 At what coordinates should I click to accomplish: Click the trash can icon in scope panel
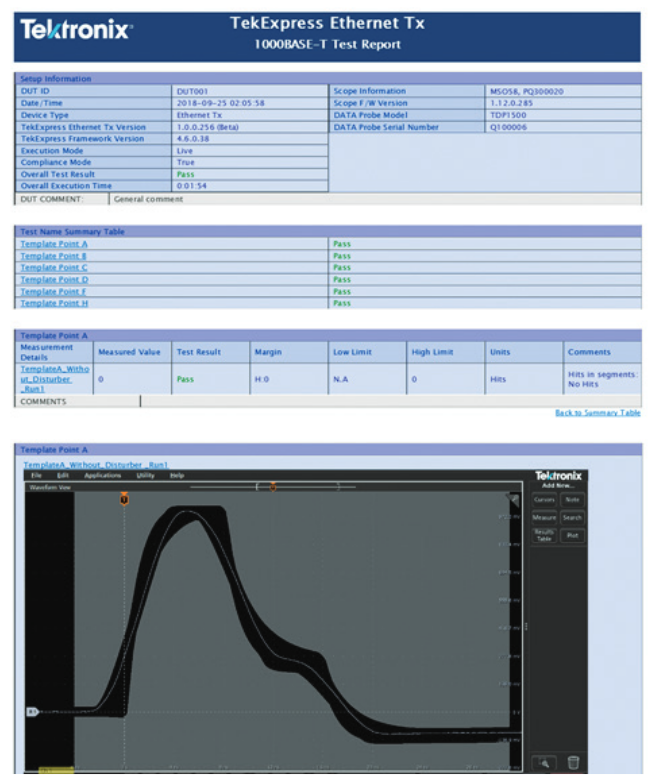pyautogui.click(x=573, y=762)
